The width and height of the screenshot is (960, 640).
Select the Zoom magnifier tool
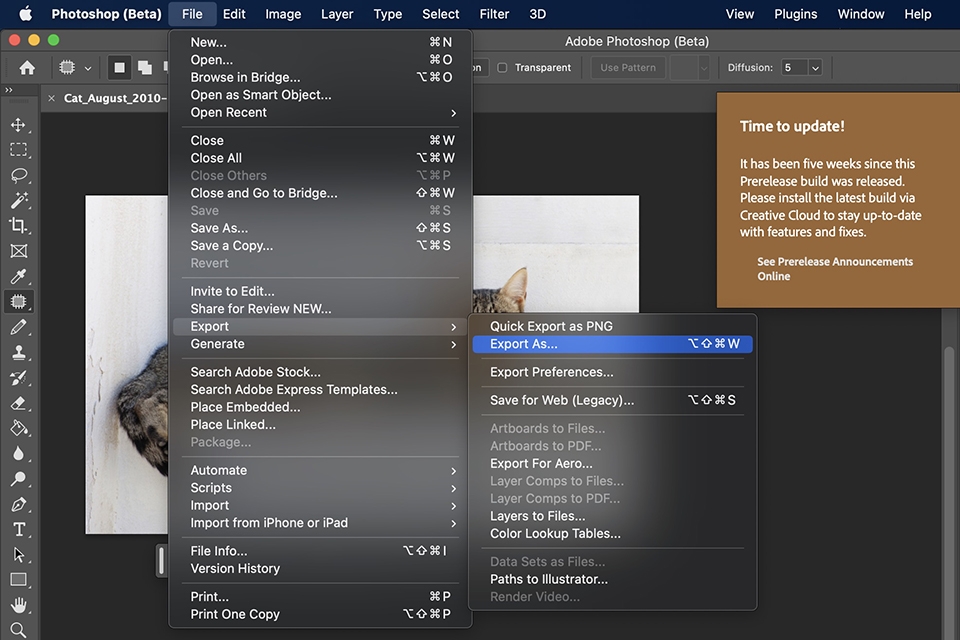click(x=18, y=630)
